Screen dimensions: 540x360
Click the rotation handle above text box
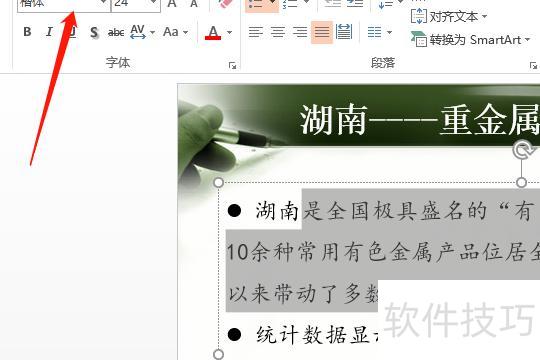tap(522, 151)
